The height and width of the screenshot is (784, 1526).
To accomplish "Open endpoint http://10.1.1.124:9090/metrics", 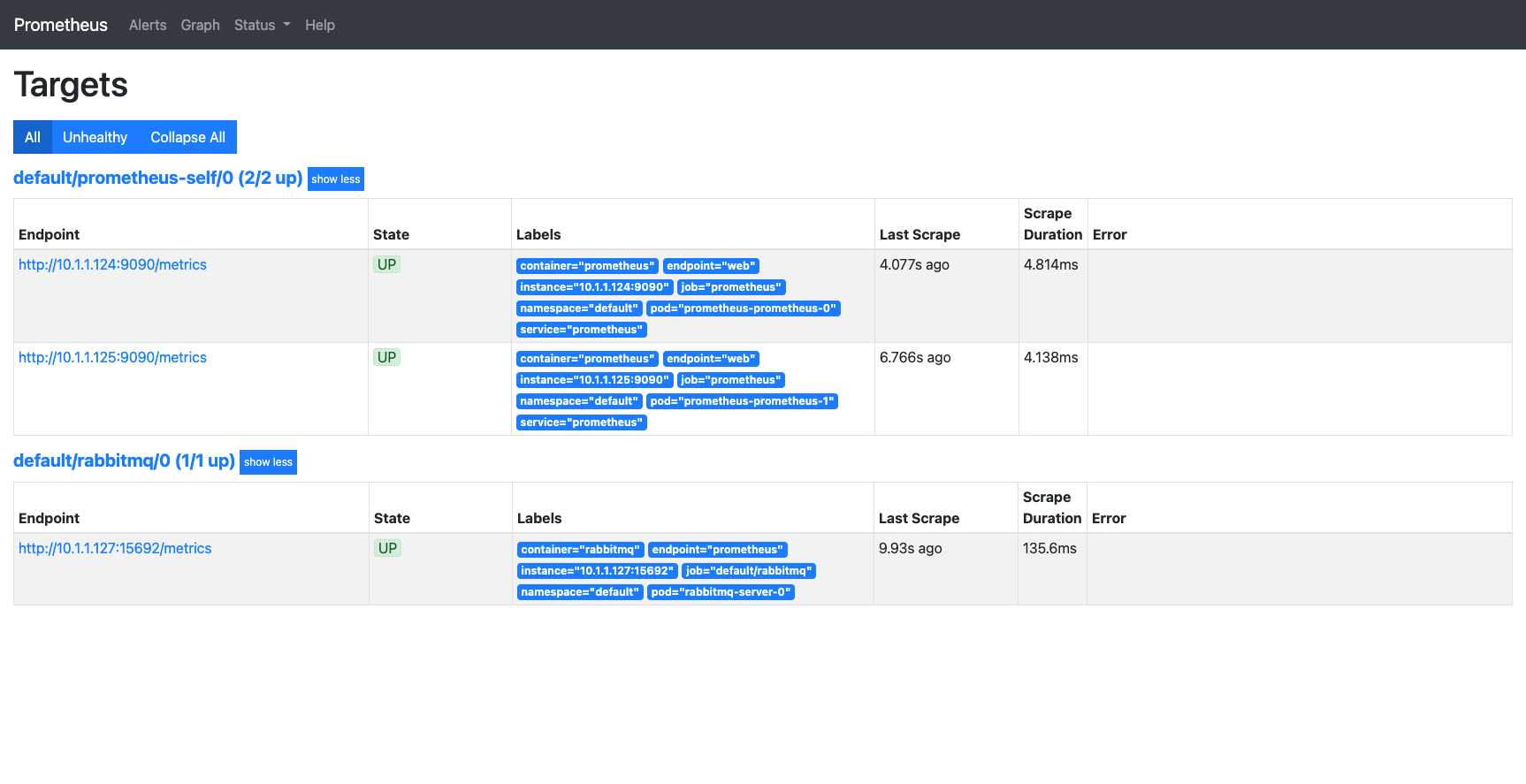I will pos(112,264).
